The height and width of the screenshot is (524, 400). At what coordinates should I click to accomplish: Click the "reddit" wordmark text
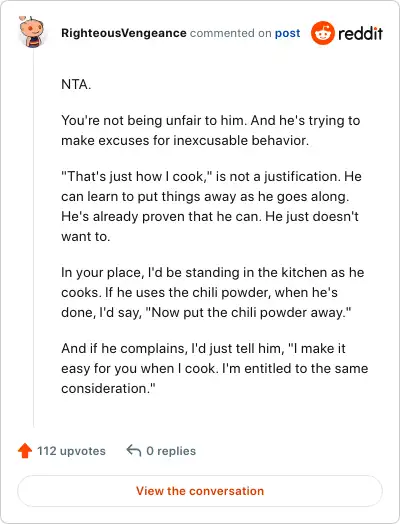[x=361, y=33]
